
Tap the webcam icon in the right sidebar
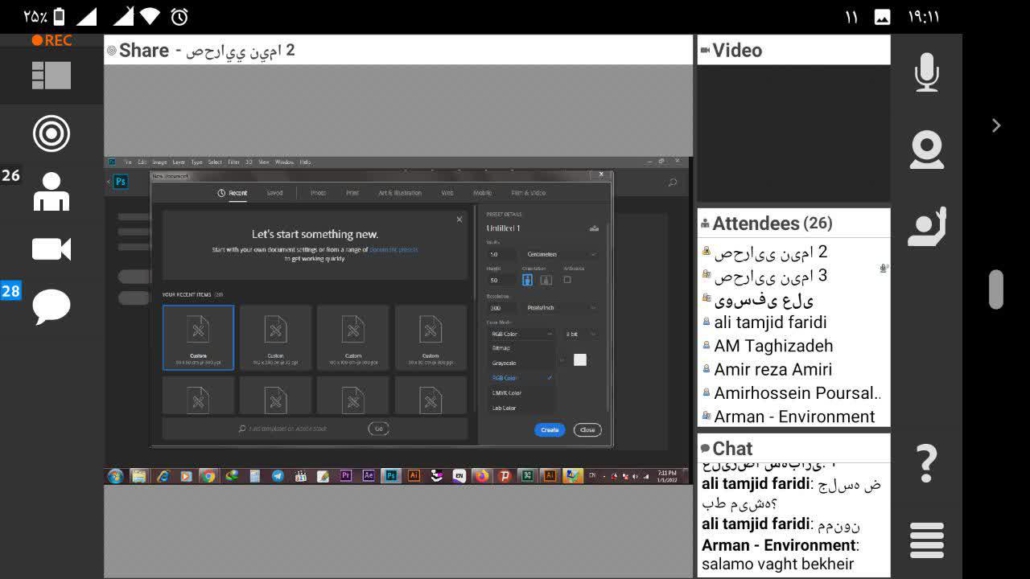click(926, 150)
